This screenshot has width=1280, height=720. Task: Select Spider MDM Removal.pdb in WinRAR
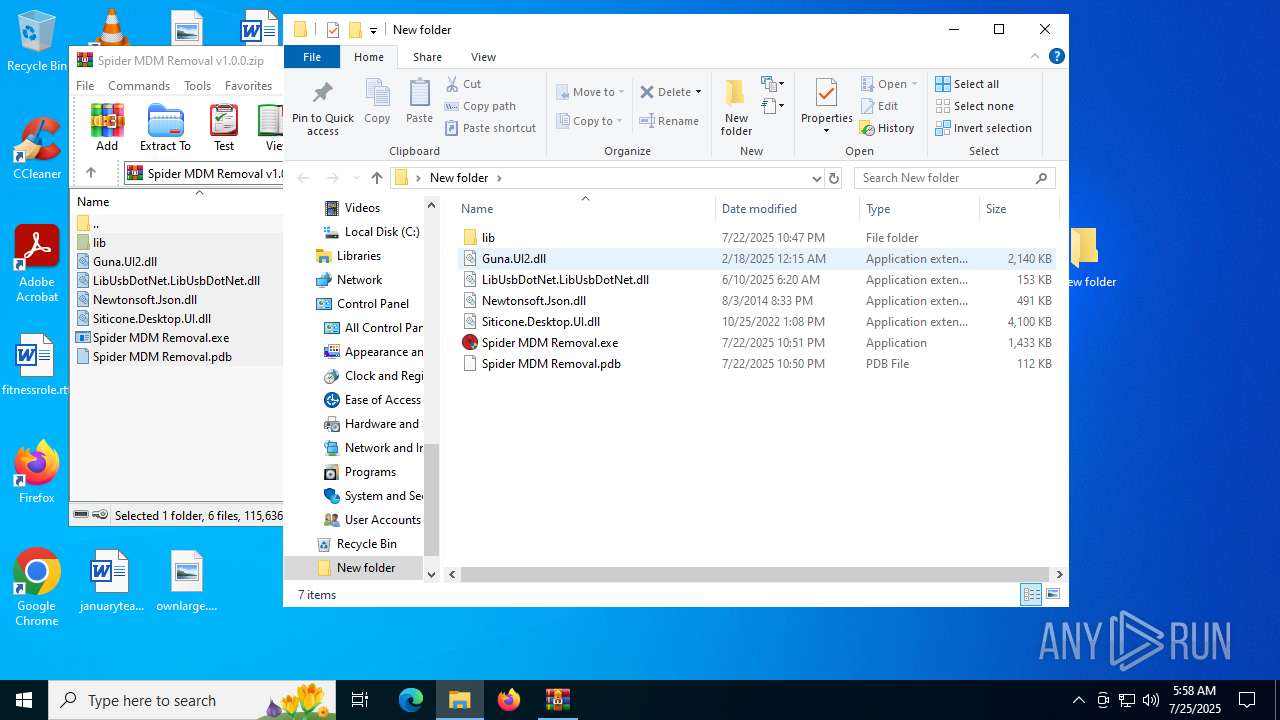coord(161,357)
